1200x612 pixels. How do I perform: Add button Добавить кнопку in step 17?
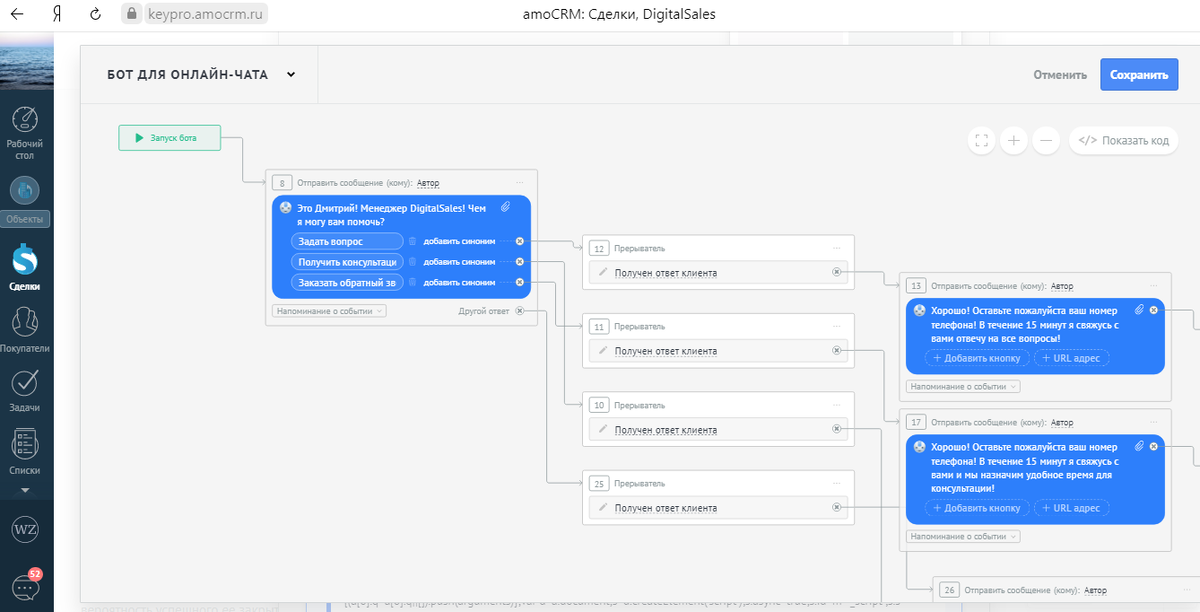(x=977, y=508)
